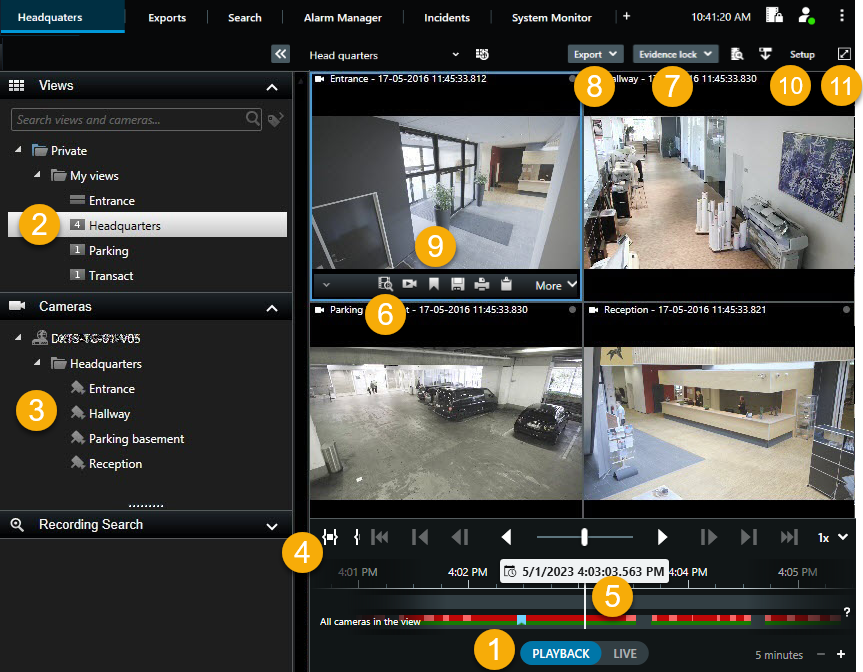Open the Export dropdown
Viewport: 863px width, 672px height.
(x=595, y=54)
